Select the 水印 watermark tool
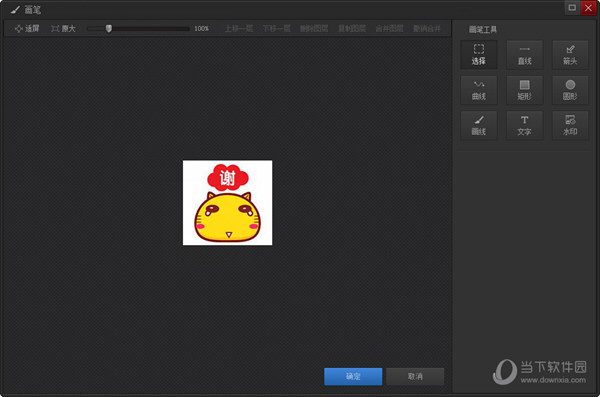600x397 pixels. [x=570, y=126]
